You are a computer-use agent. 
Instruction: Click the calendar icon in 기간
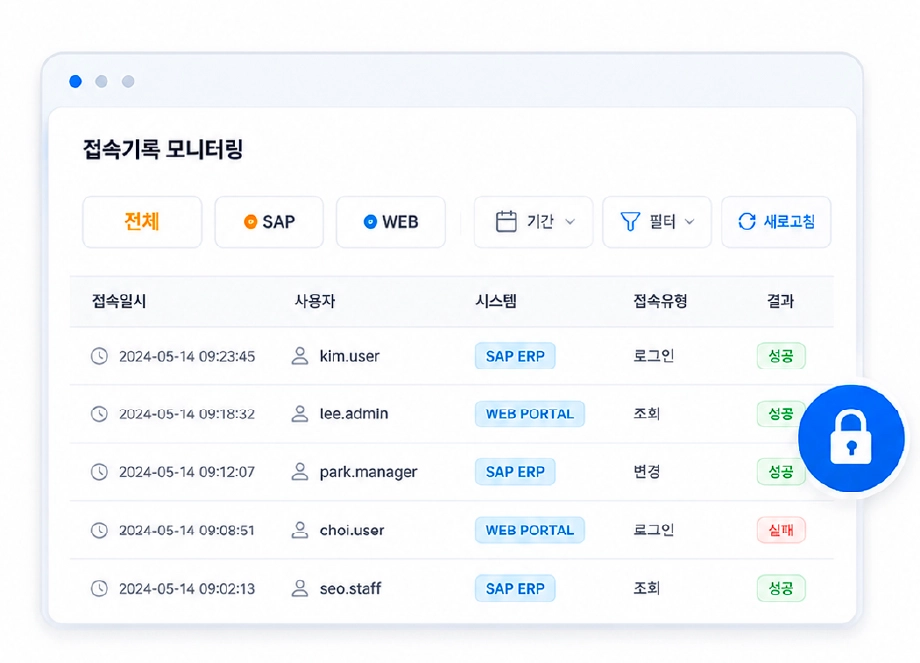(506, 221)
